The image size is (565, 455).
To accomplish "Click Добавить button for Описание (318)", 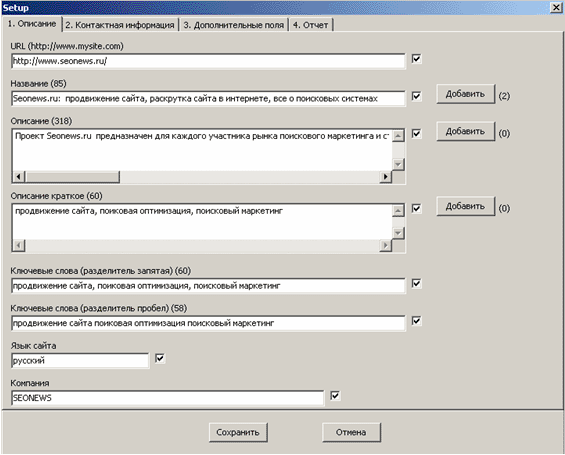I will click(x=466, y=131).
